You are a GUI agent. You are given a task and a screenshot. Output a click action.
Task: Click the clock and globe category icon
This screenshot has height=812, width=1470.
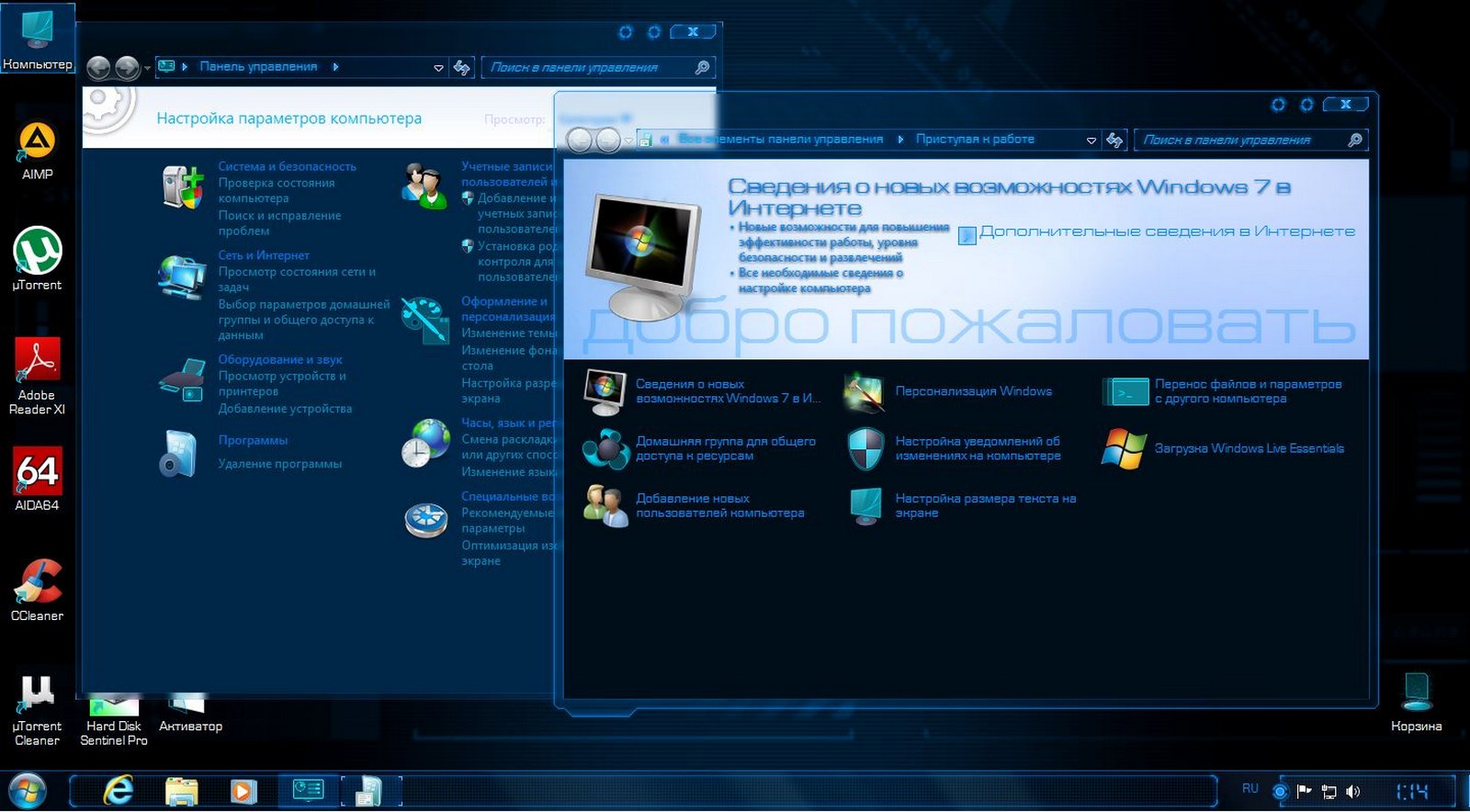pos(424,442)
